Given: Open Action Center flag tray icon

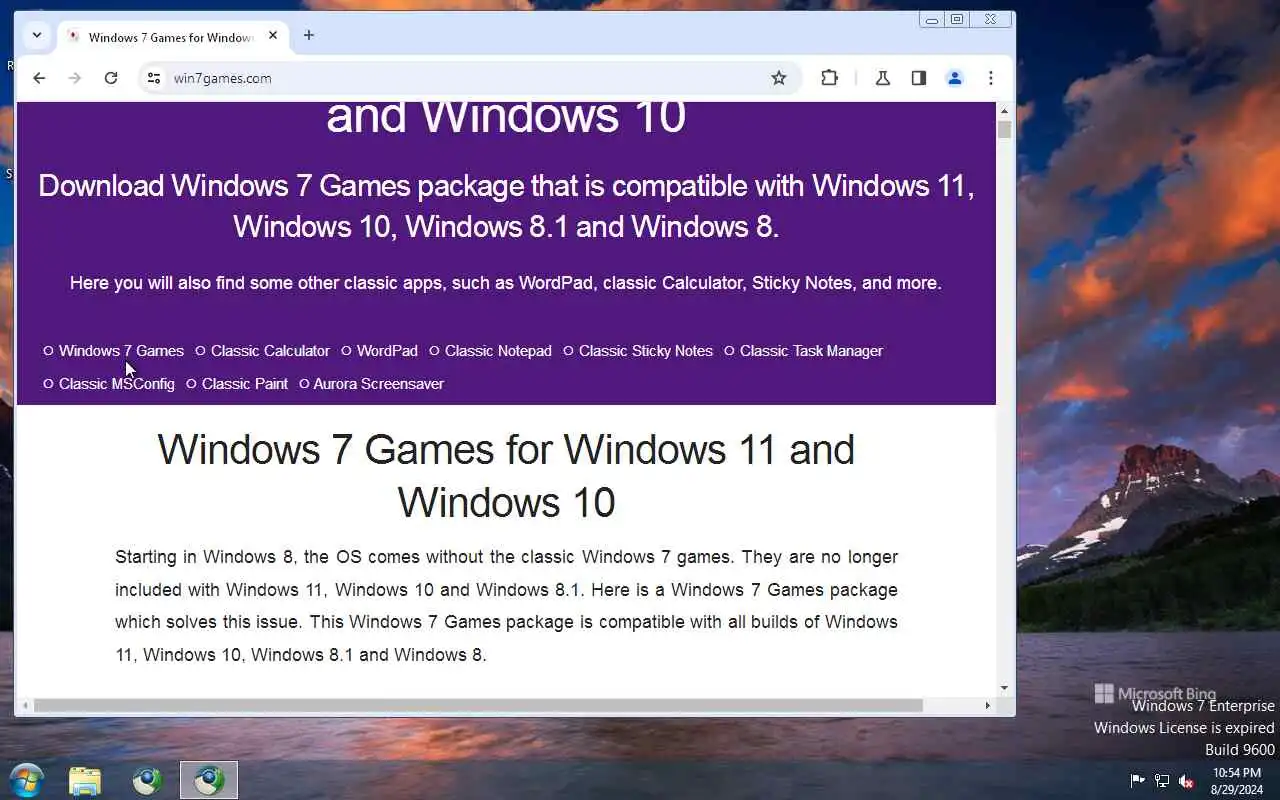Looking at the screenshot, I should coord(1137,781).
